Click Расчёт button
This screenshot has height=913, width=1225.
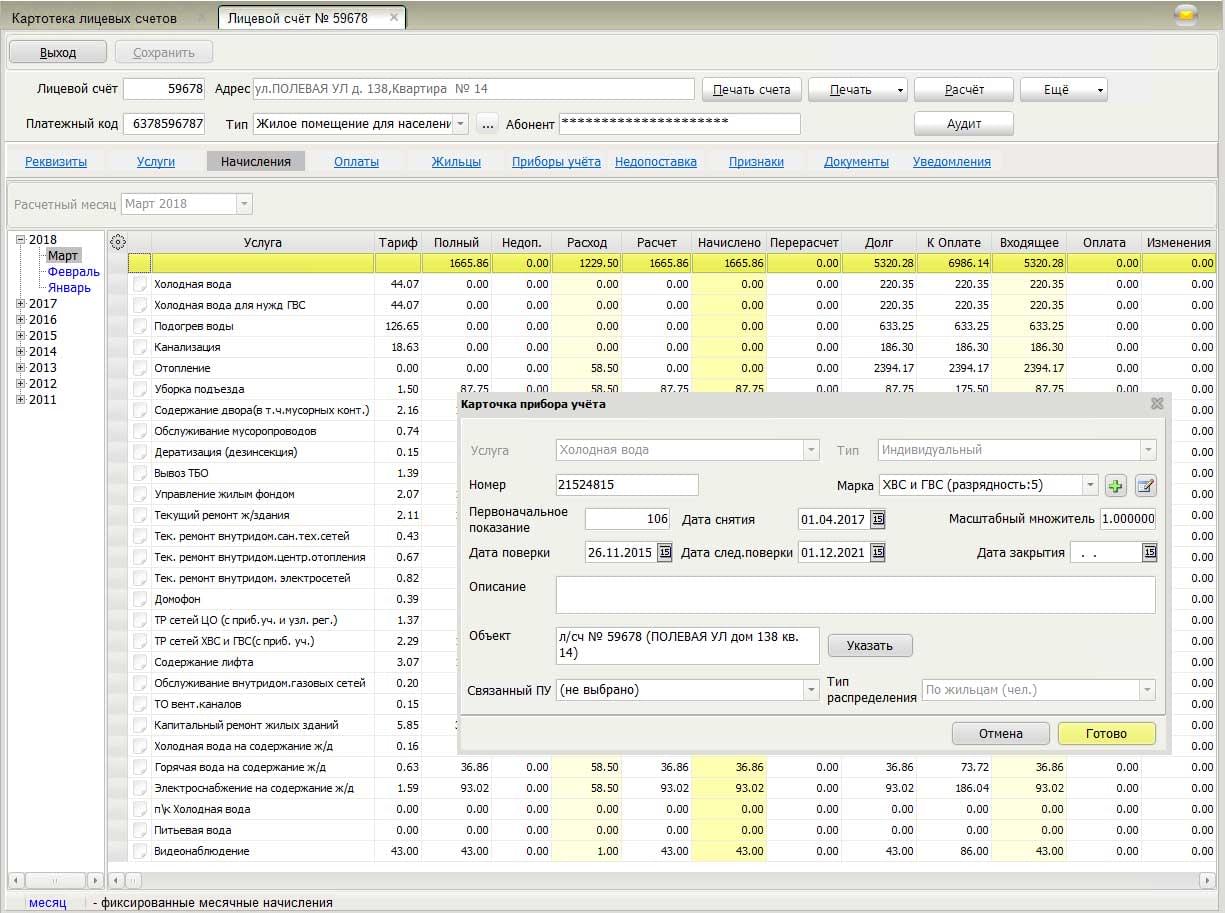click(964, 90)
